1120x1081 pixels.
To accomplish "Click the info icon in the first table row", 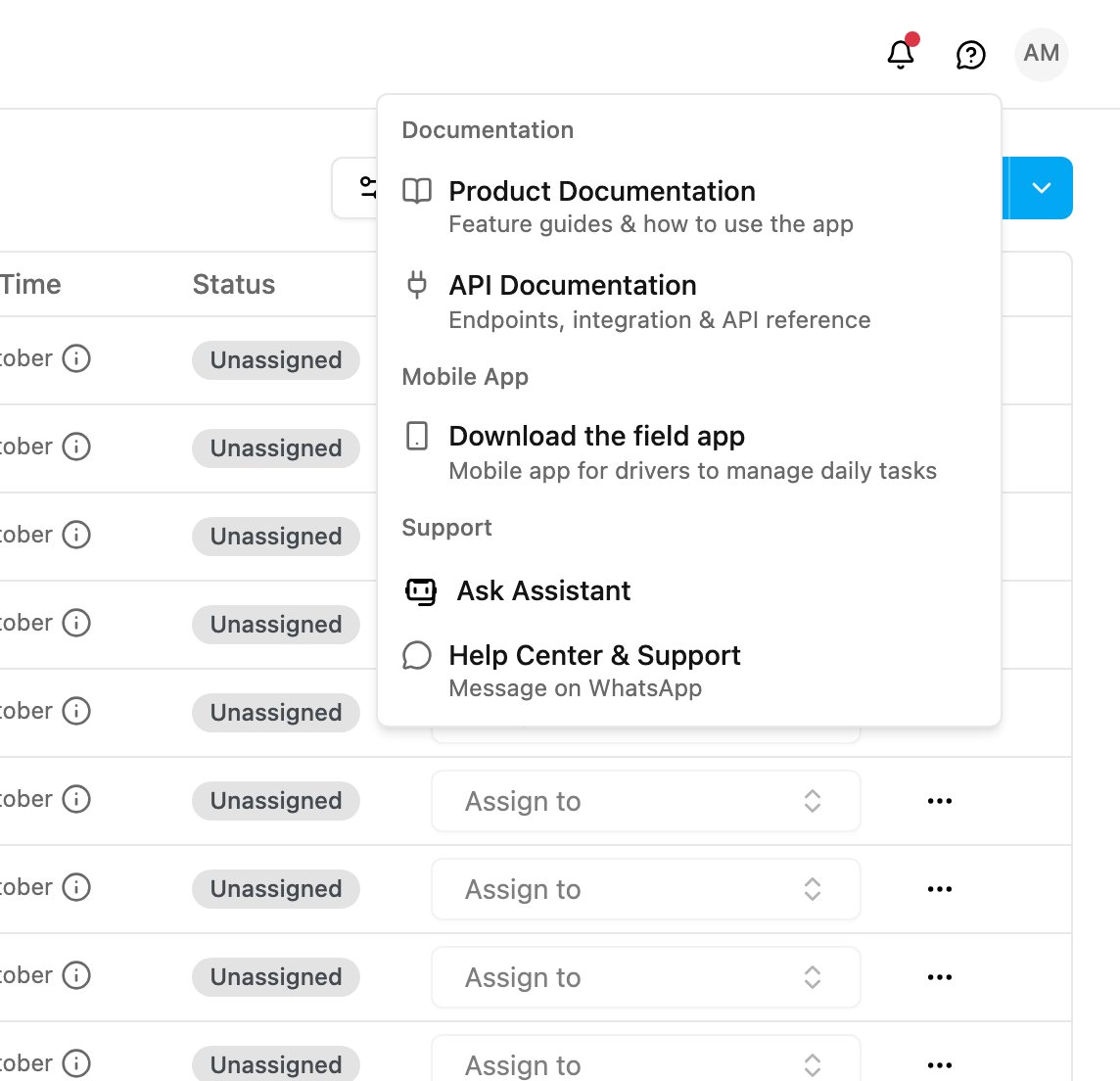I will [76, 358].
